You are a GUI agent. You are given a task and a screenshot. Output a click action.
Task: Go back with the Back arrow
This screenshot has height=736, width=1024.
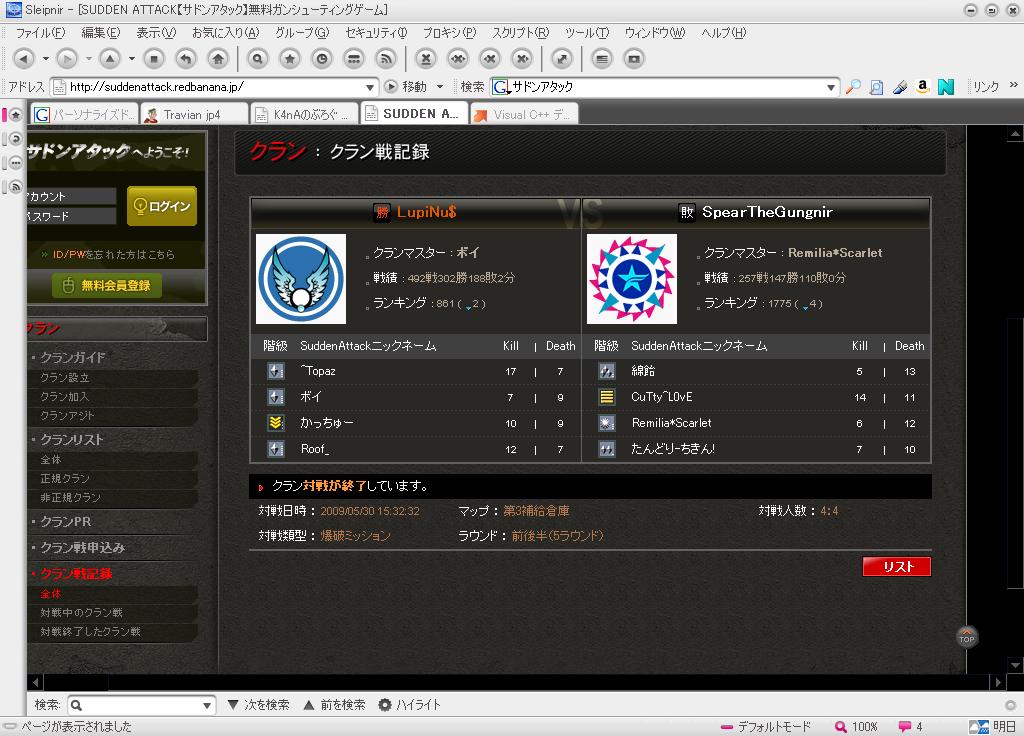[24, 59]
